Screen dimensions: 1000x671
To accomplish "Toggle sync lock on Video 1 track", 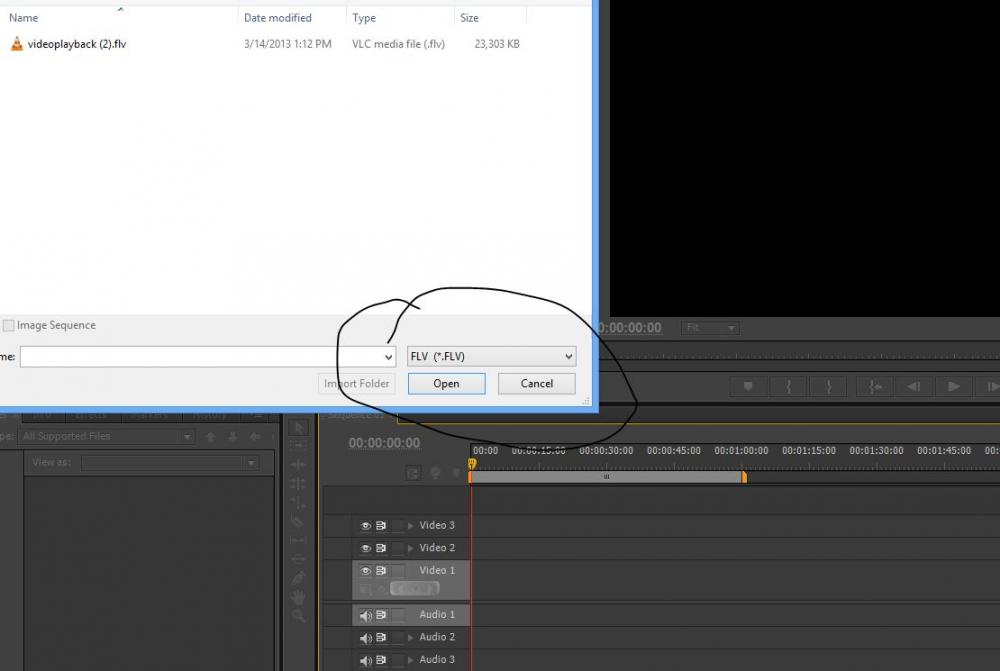I will coord(381,570).
